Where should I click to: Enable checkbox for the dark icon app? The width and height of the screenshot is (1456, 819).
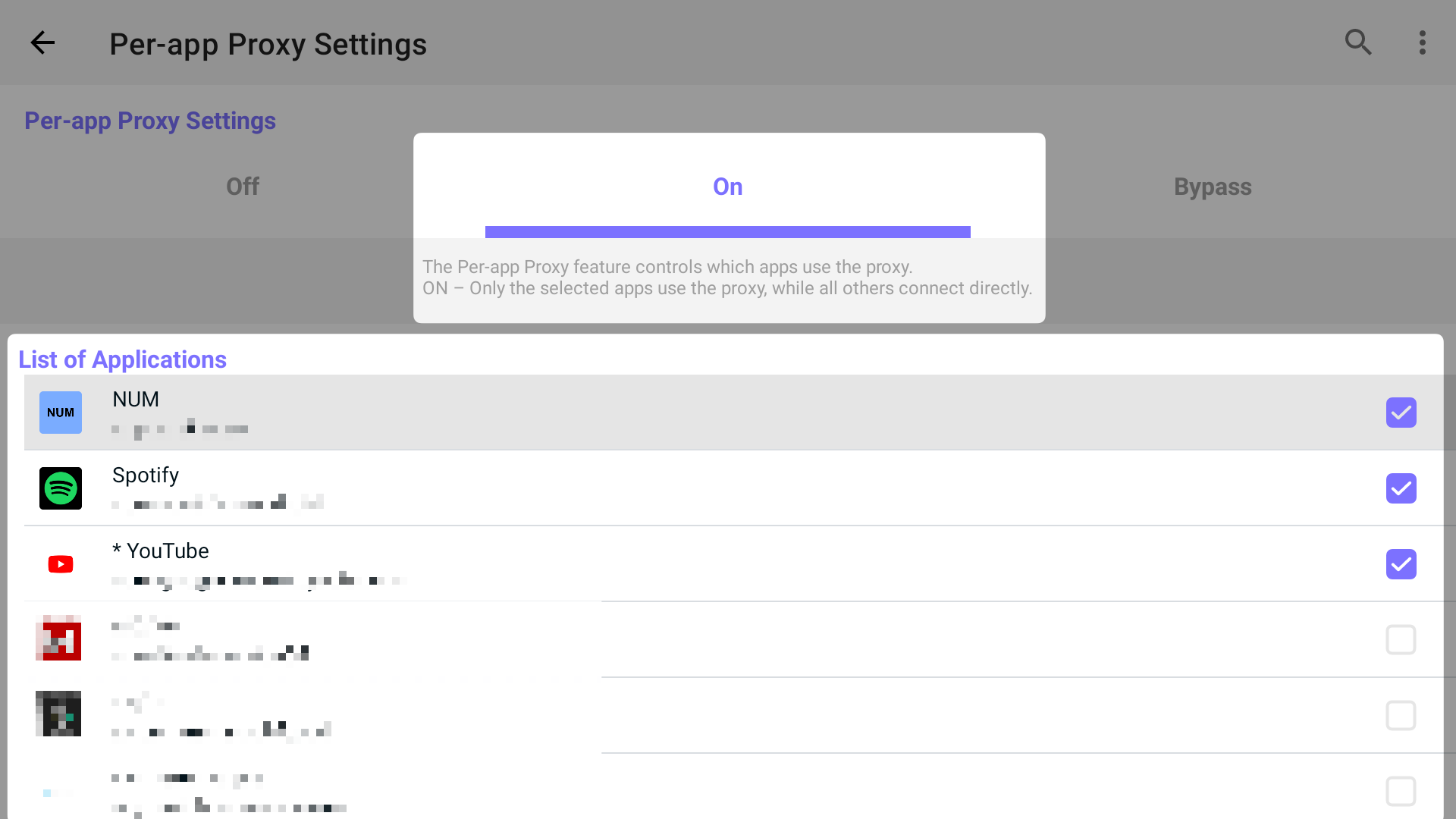[x=1401, y=716]
